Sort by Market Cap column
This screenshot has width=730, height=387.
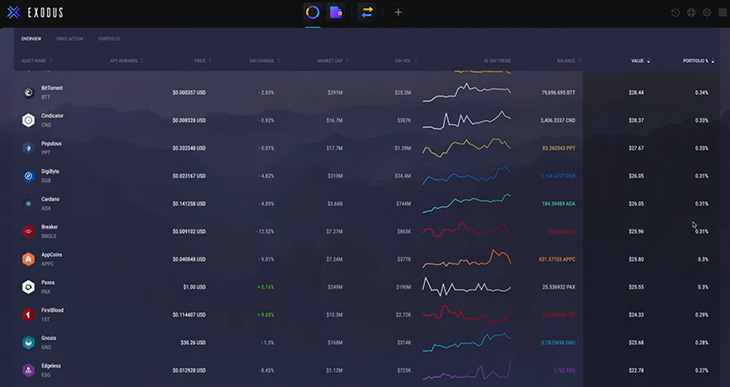333,61
